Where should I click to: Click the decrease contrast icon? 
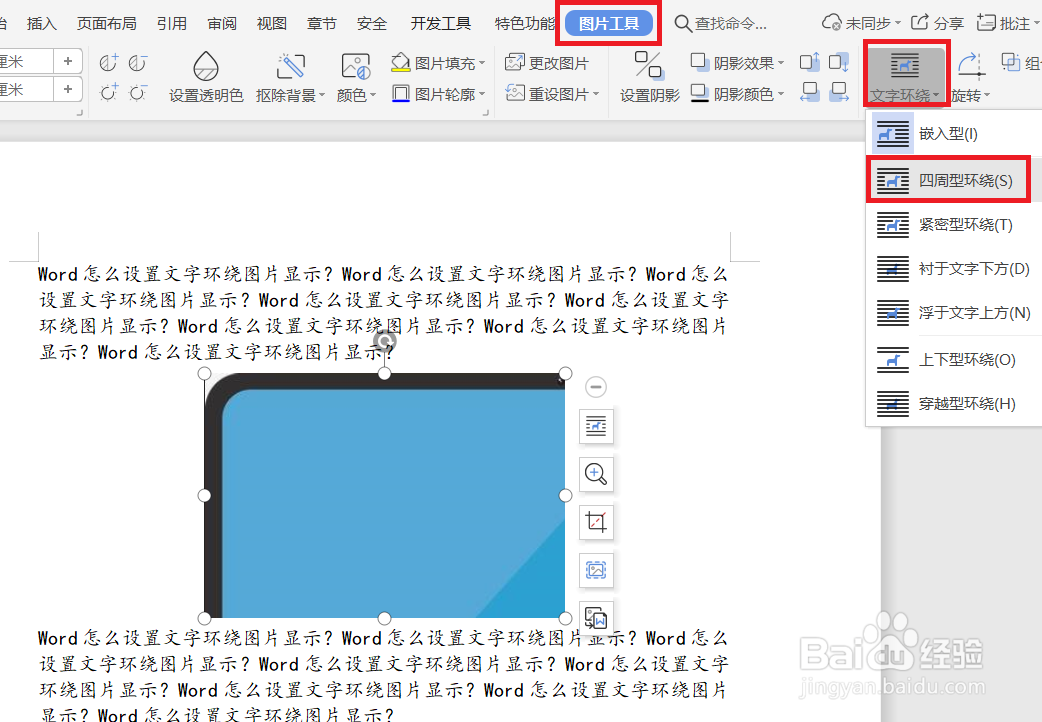point(136,62)
